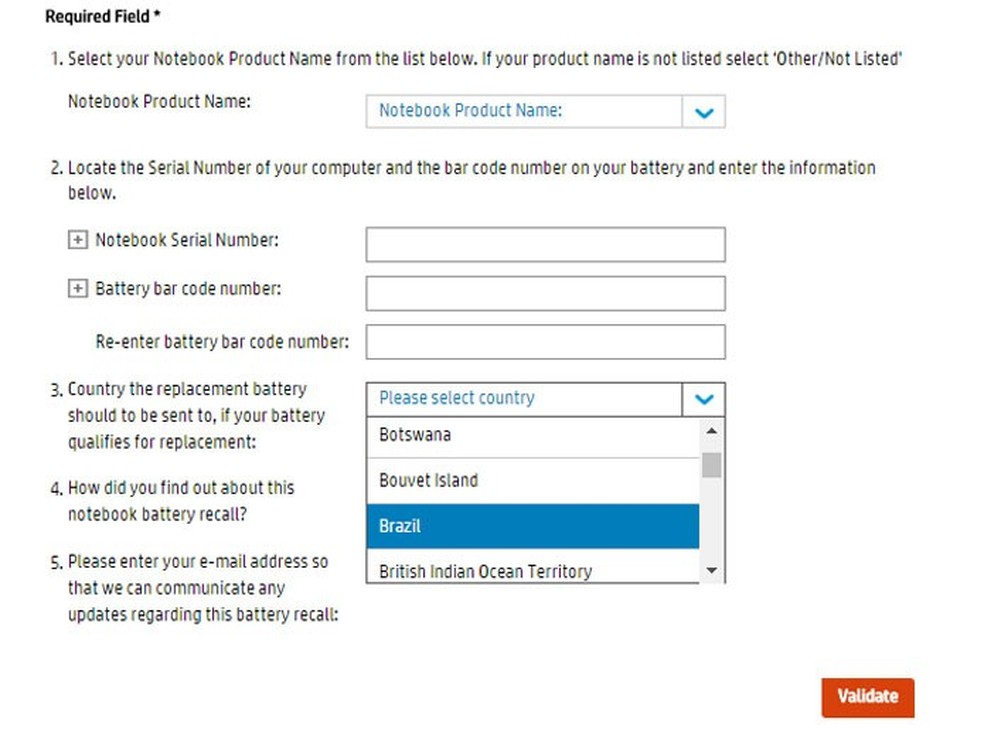Image resolution: width=984 pixels, height=746 pixels.
Task: Focus the Re-enter battery bar code field
Action: point(545,342)
